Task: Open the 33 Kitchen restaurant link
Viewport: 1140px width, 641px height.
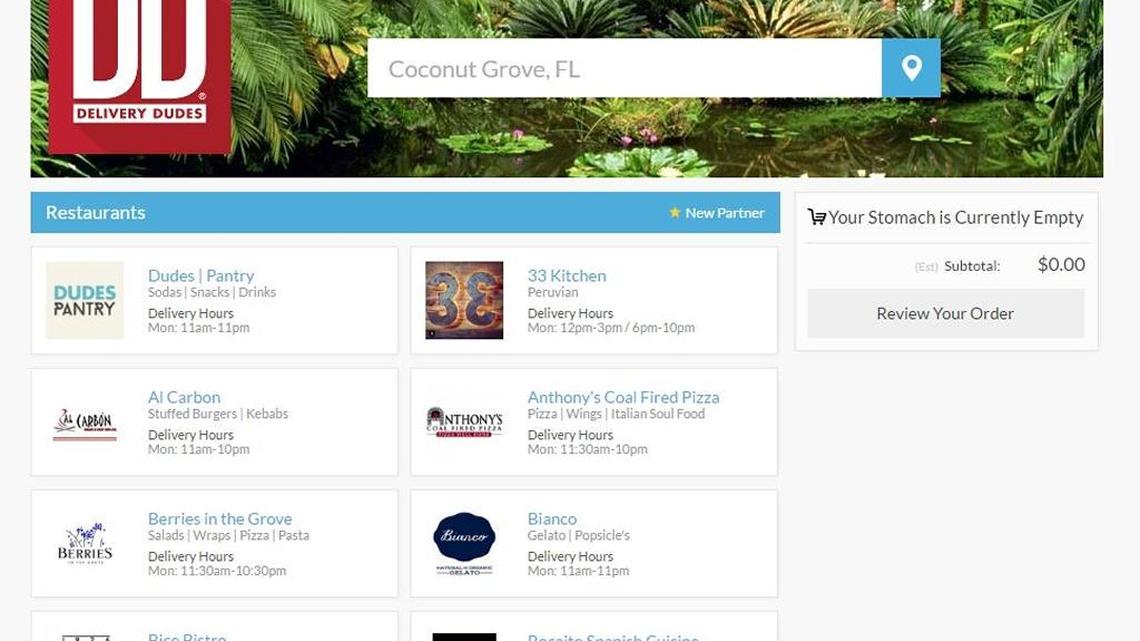Action: 566,275
